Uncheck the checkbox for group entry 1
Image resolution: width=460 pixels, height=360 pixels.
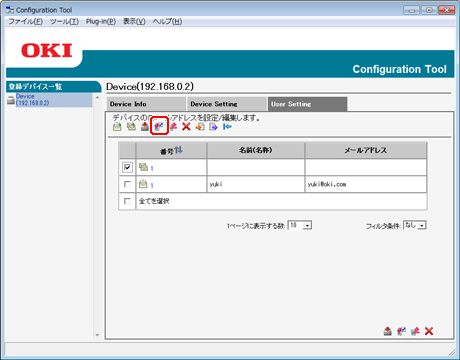(x=127, y=167)
